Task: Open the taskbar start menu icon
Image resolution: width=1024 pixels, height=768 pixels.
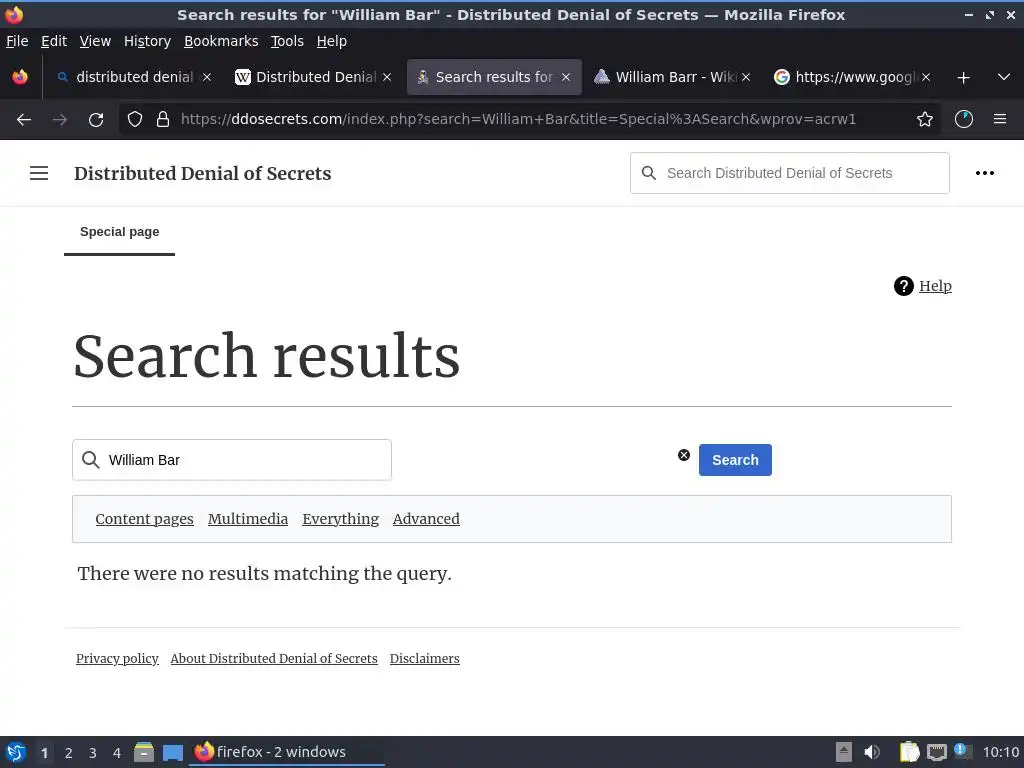Action: click(x=16, y=752)
